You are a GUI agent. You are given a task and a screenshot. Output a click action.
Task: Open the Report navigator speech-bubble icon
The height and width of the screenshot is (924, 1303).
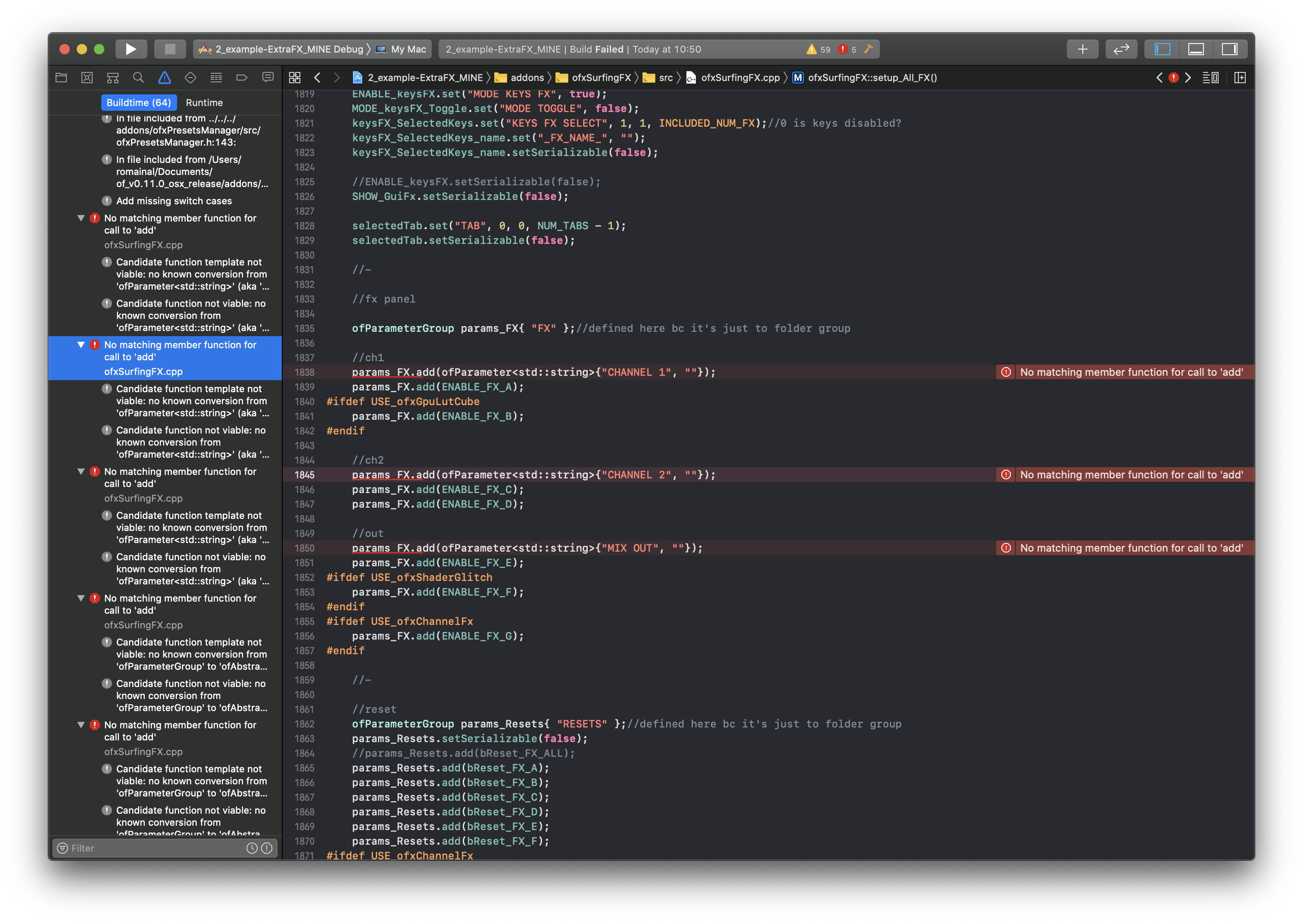[x=267, y=78]
